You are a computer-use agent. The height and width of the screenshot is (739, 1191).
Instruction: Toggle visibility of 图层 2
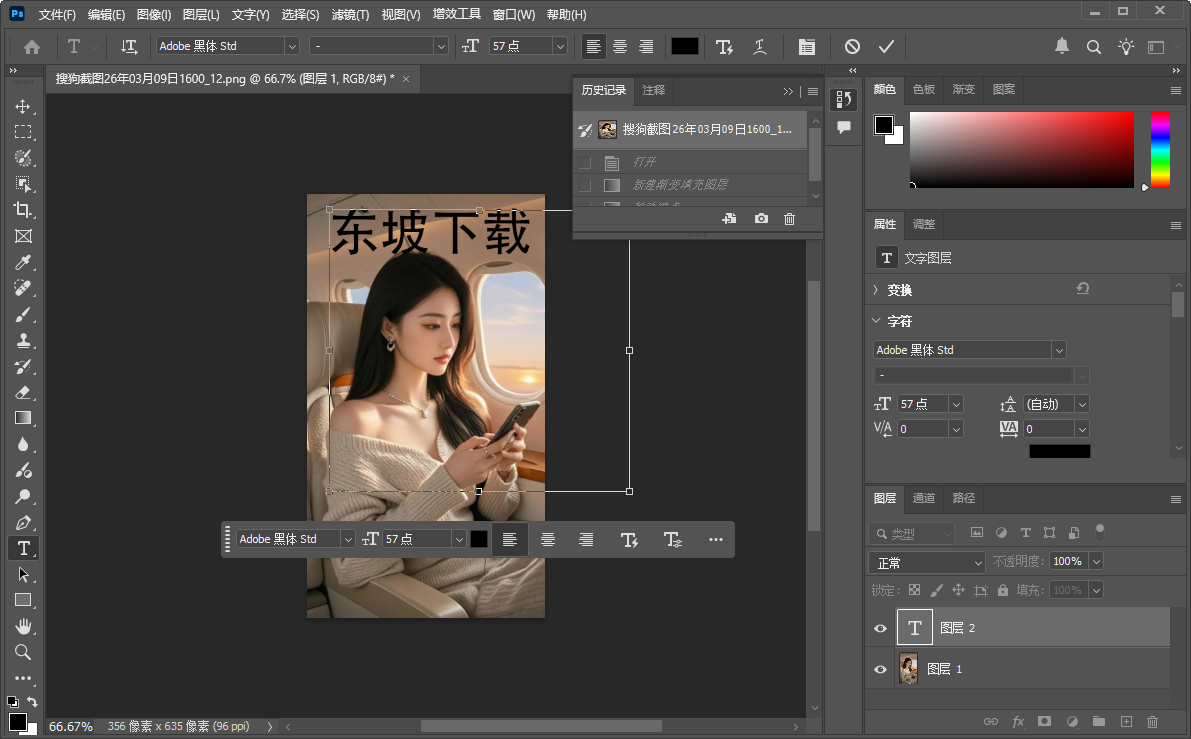[x=880, y=627]
